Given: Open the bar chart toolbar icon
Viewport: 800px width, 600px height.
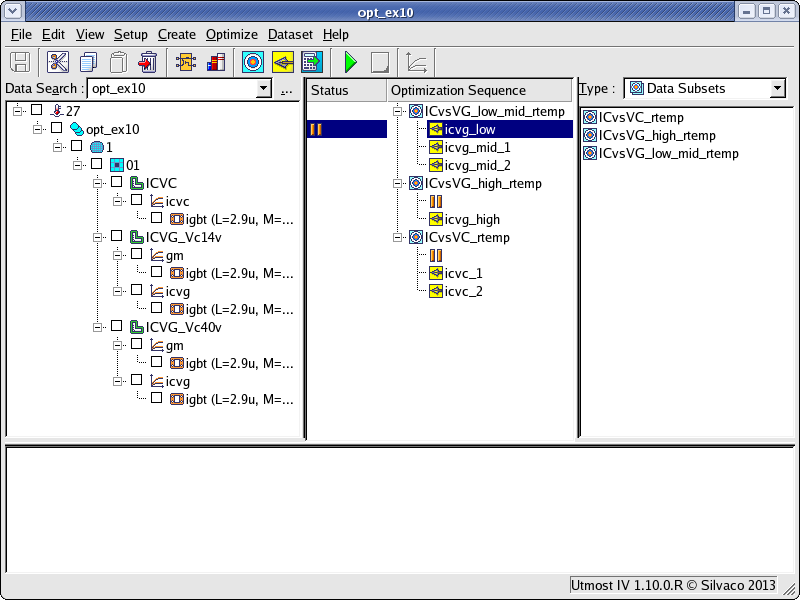Looking at the screenshot, I should (215, 62).
